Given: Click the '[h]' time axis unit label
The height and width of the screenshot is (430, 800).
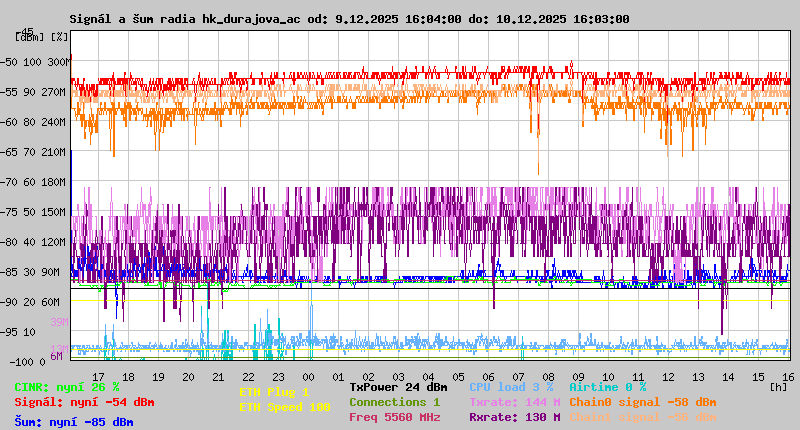Looking at the screenshot, I should (778, 387).
